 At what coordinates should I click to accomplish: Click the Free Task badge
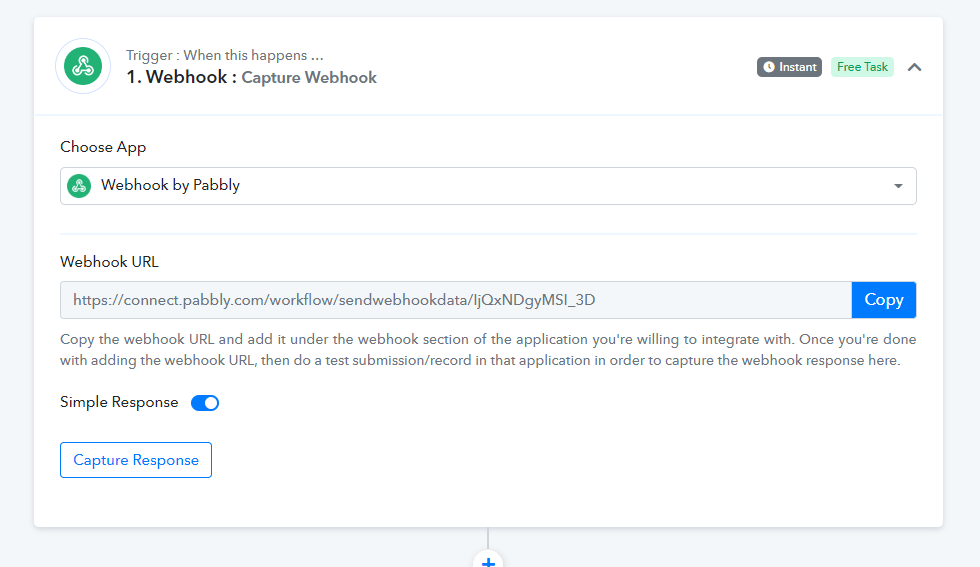point(862,67)
